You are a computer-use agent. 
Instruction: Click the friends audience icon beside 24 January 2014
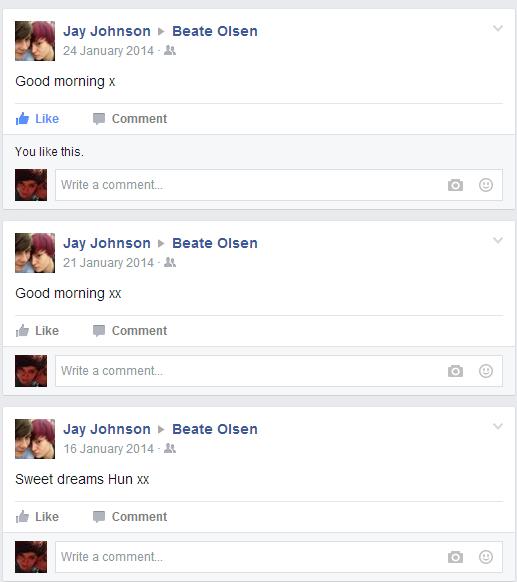coord(170,50)
